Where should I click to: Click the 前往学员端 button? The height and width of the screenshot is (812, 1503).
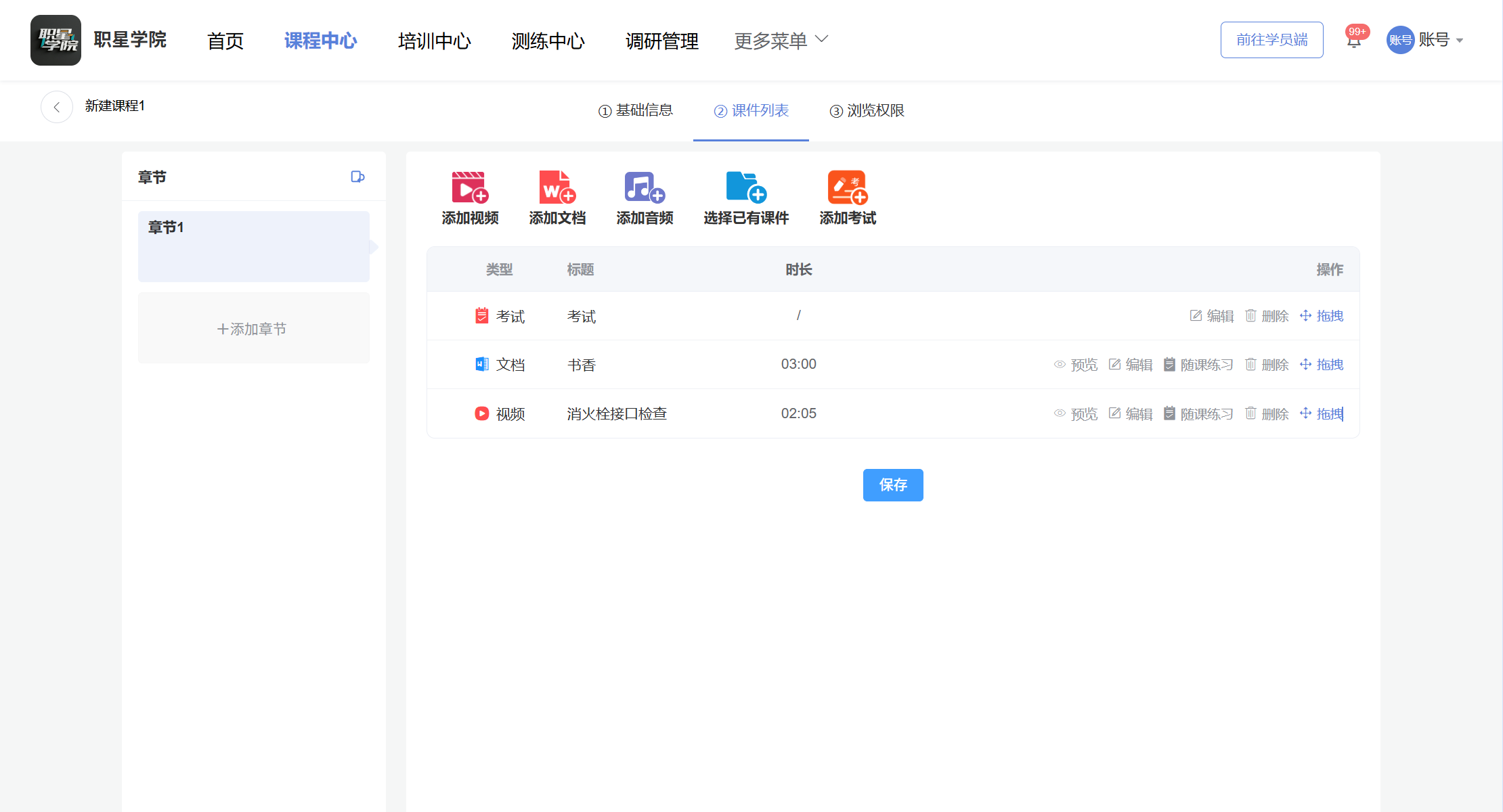[x=1271, y=40]
